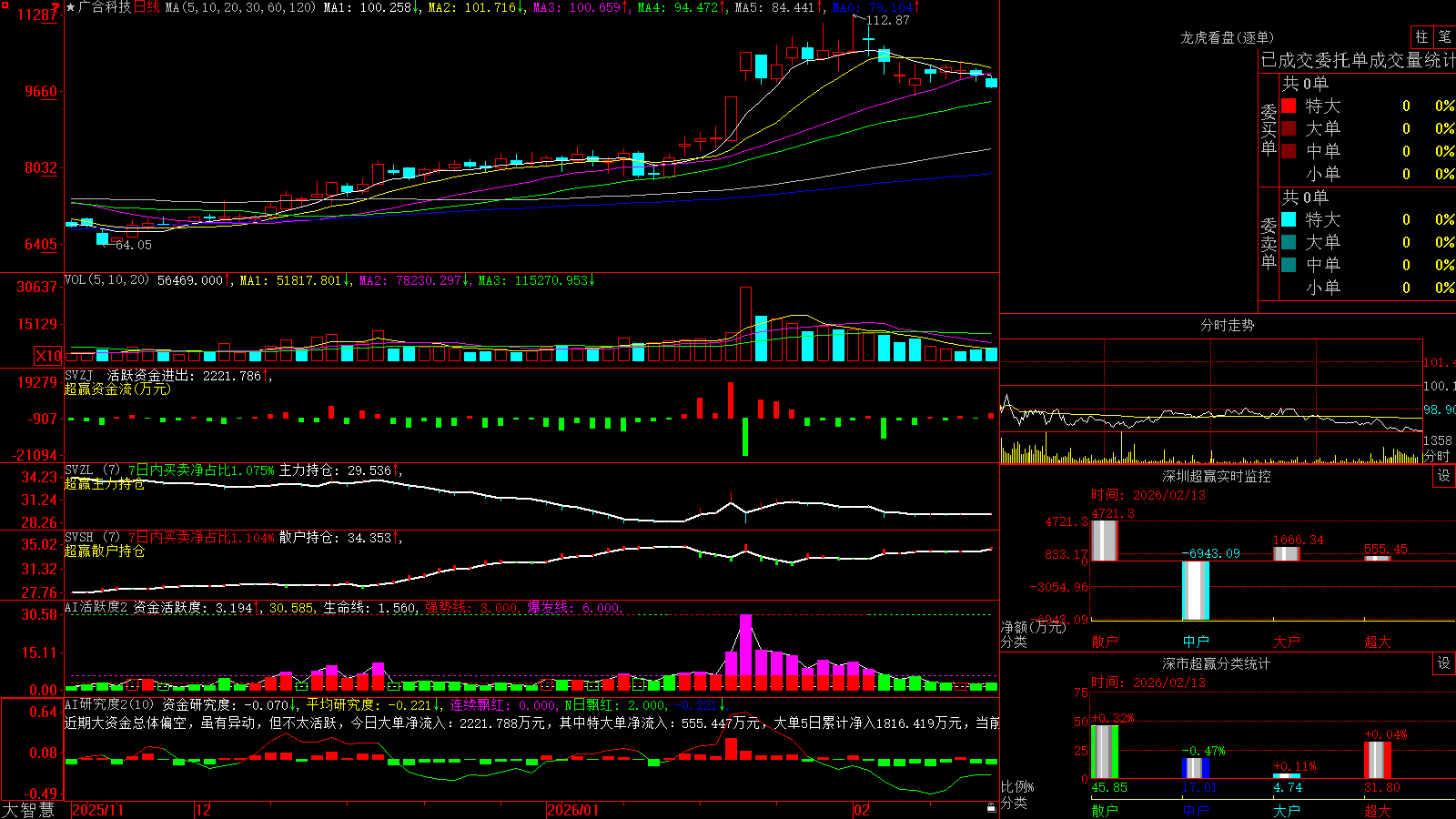Screen dimensions: 1456x819
Task: Click the 广合科技 stock name
Action: coord(105,7)
